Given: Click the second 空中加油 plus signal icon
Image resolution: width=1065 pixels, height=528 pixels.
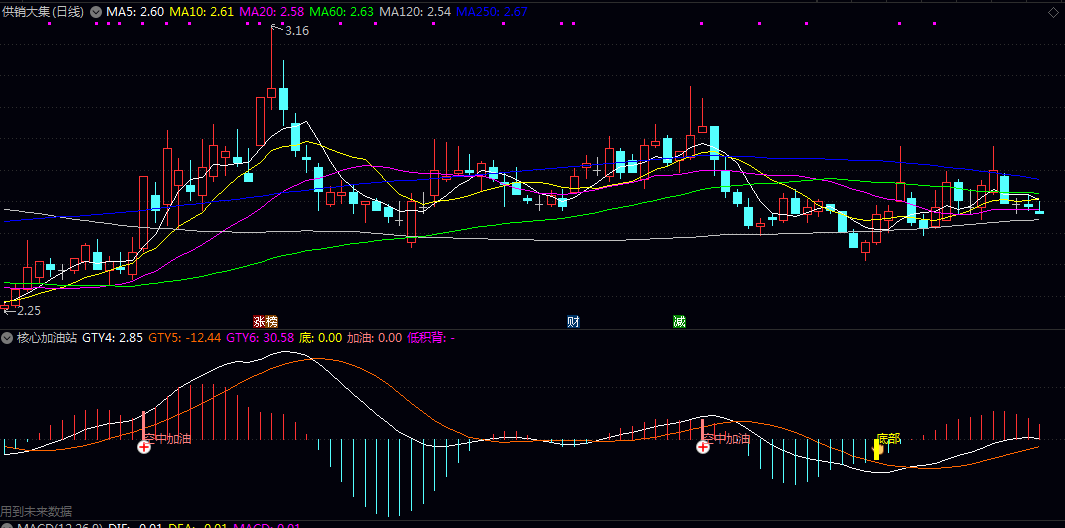Looking at the screenshot, I should [703, 447].
